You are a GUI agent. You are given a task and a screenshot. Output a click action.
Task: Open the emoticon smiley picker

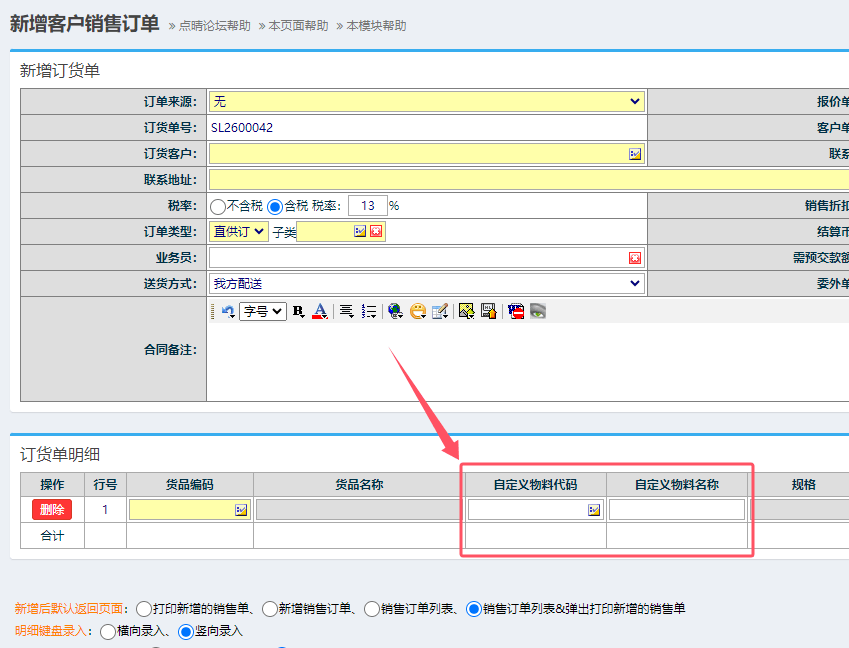click(x=417, y=311)
